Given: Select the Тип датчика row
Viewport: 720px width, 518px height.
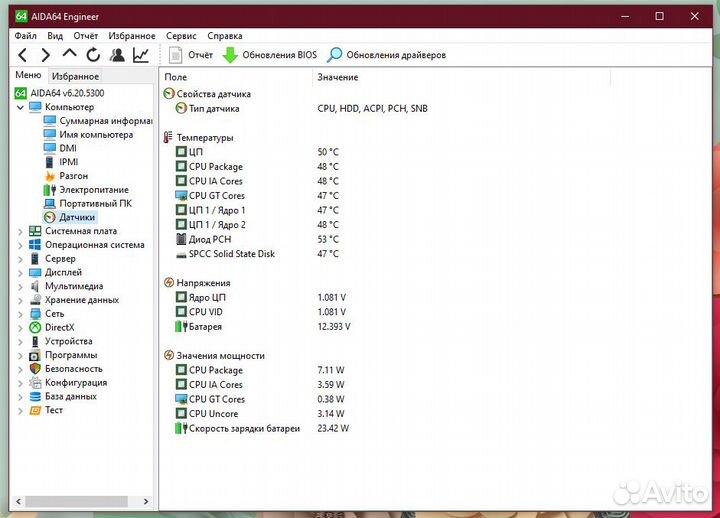Looking at the screenshot, I should click(x=301, y=109).
